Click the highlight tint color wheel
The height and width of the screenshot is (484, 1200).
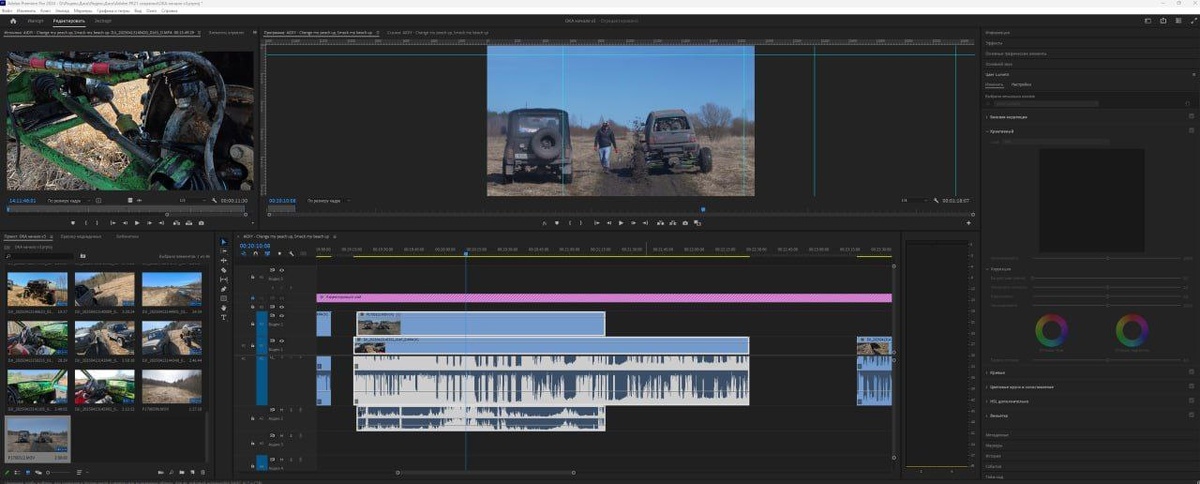1132,329
